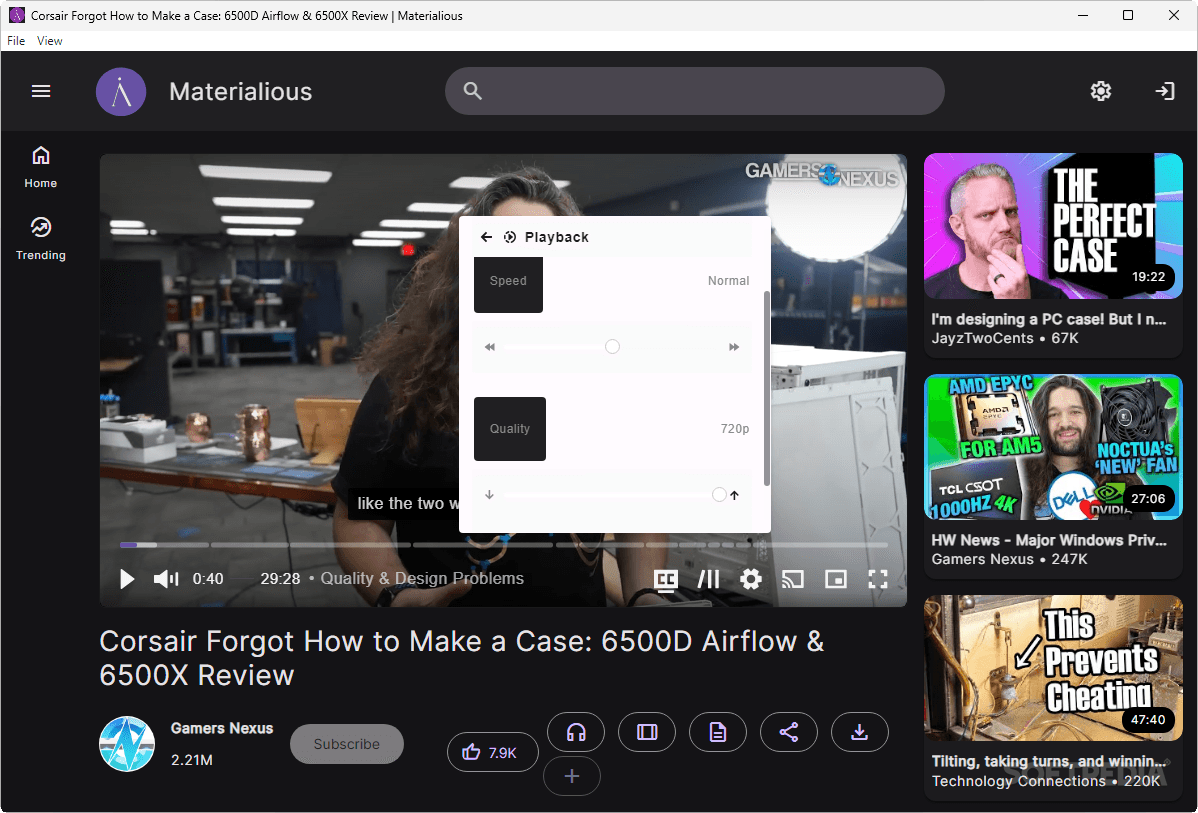Click the Playback menu scrollbar
This screenshot has width=1198, height=813.
[766, 387]
